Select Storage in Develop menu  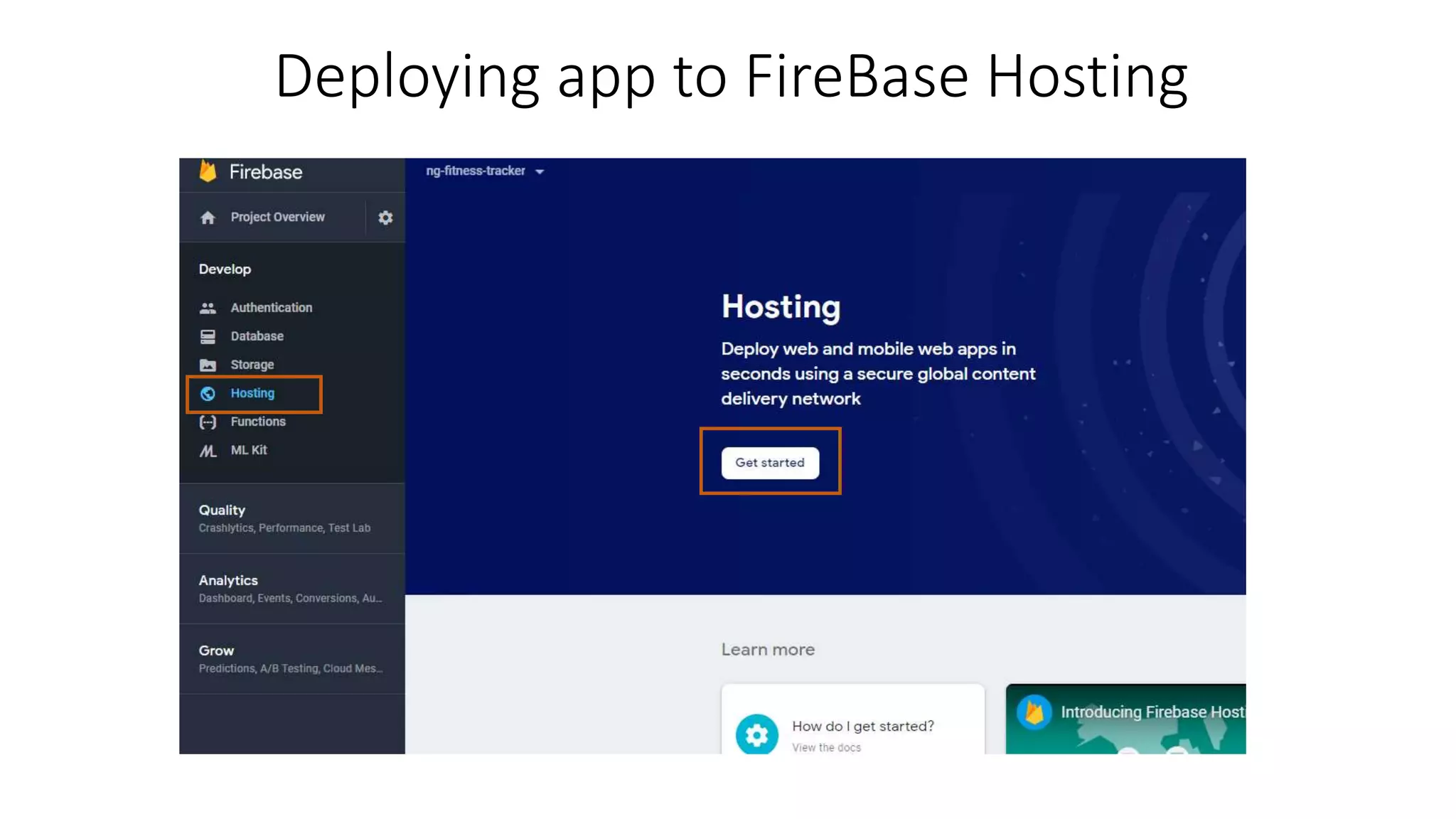252,365
